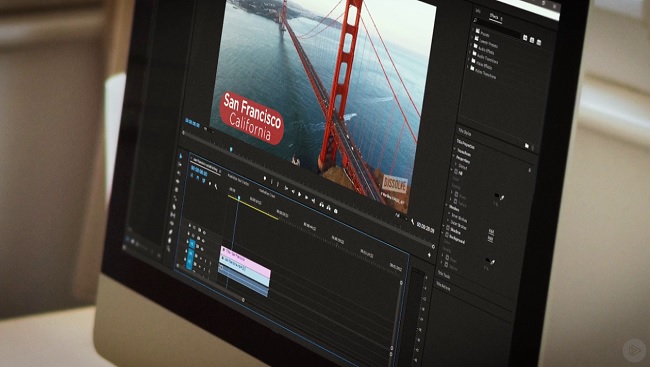Switch to the Info tab

click(478, 11)
